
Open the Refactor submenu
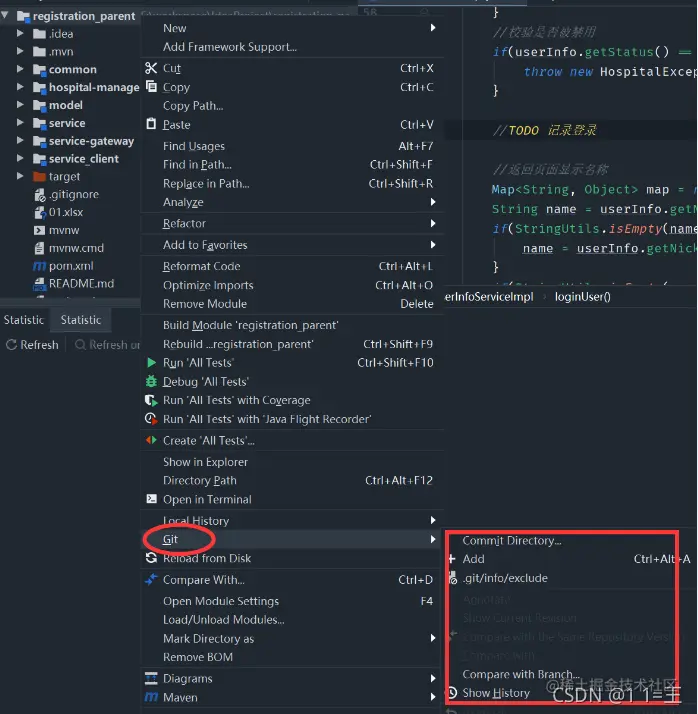292,223
